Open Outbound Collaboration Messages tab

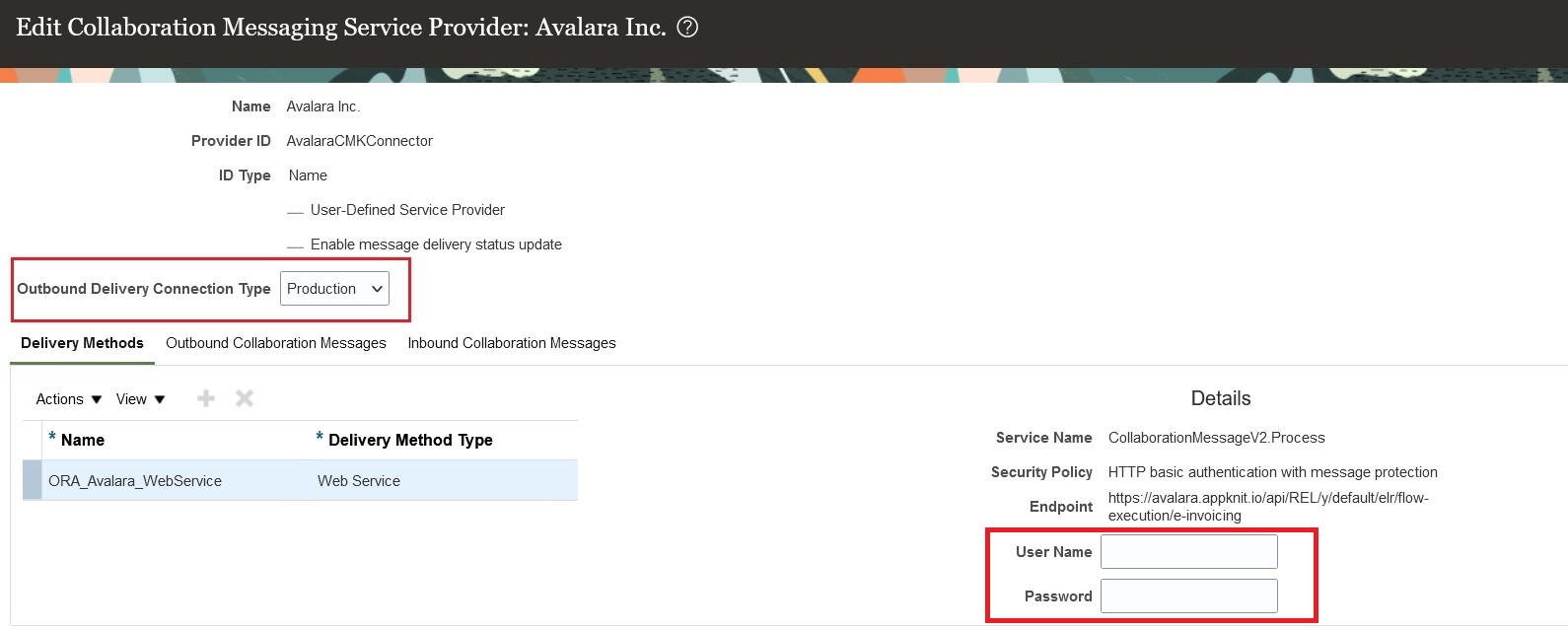(x=276, y=343)
